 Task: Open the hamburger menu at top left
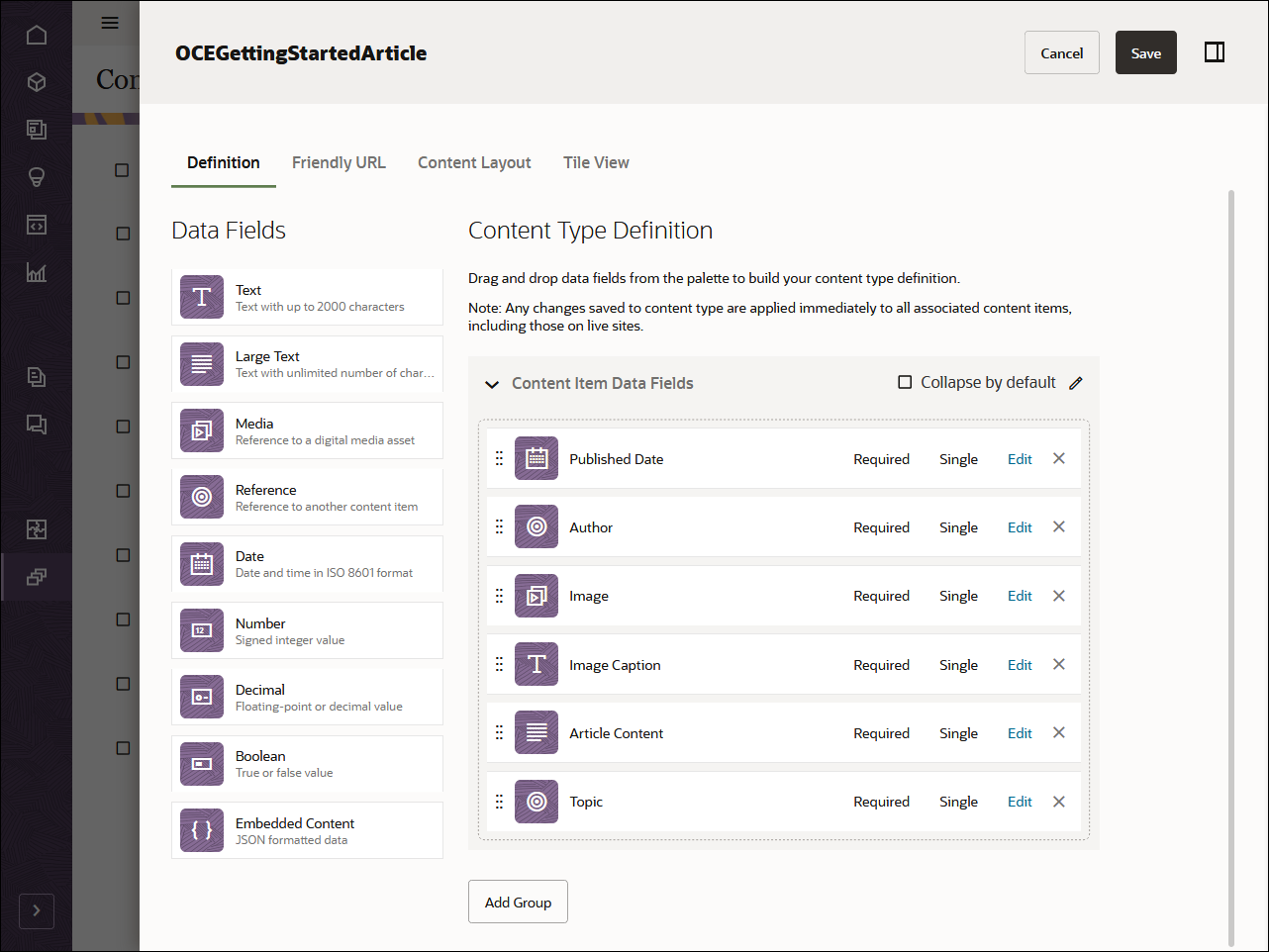(109, 22)
